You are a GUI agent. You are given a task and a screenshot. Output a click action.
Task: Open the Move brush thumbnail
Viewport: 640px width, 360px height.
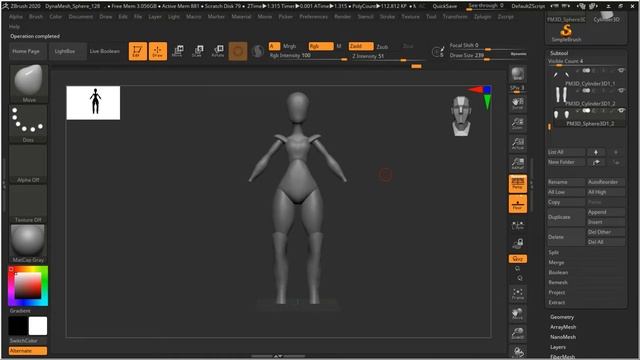(x=28, y=83)
